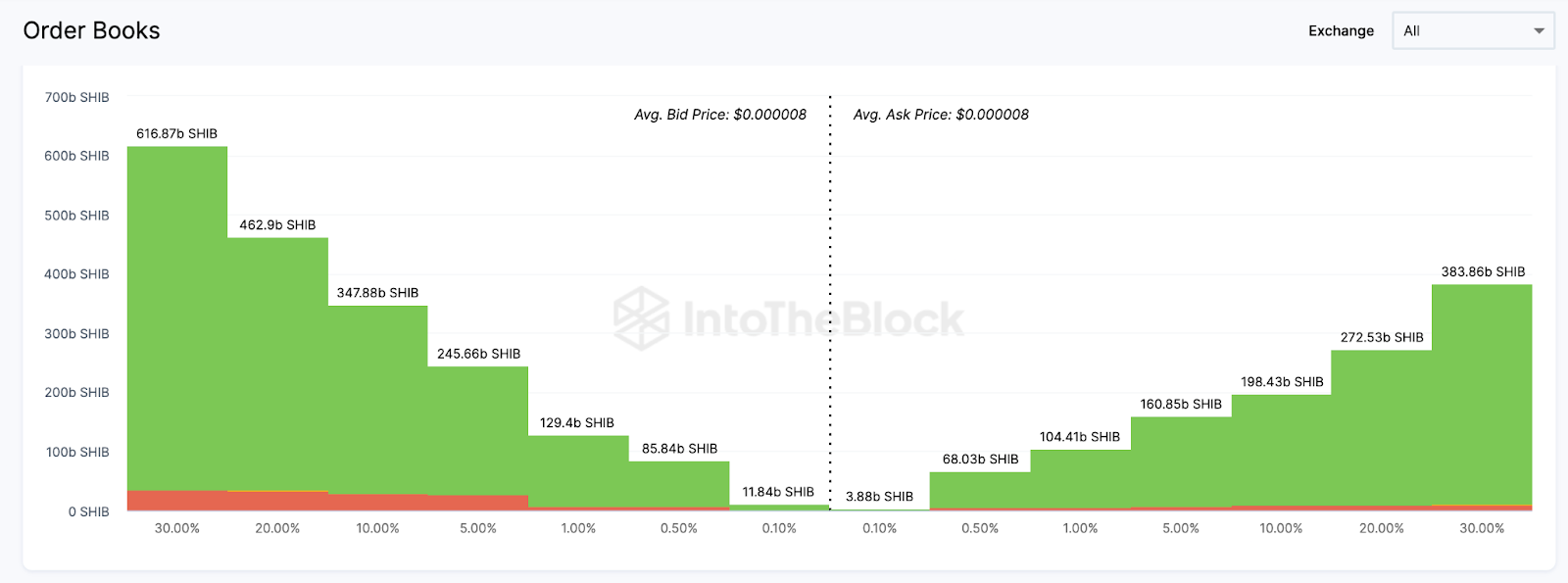Open the Exchange dropdown set to All
The width and height of the screenshot is (1568, 583).
tap(1472, 31)
